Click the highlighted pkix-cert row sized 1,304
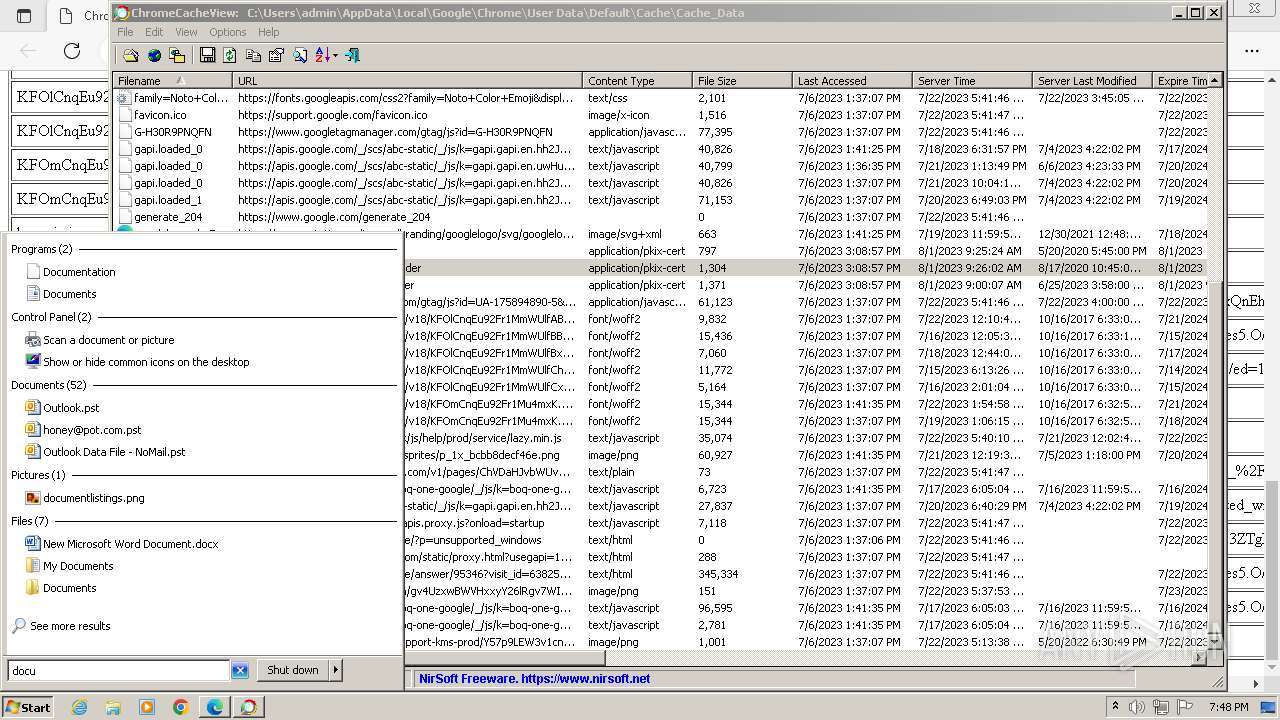 point(805,268)
